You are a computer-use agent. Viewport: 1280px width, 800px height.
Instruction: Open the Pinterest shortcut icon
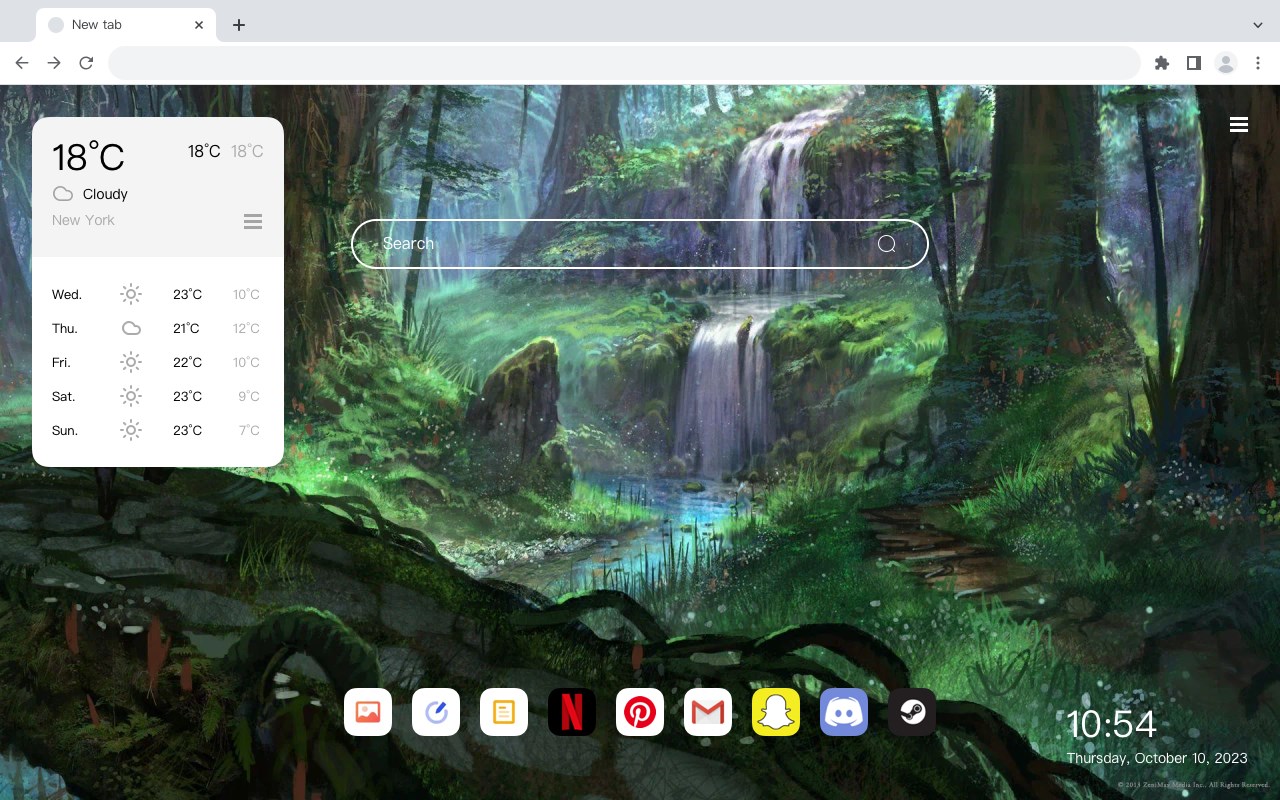(640, 712)
